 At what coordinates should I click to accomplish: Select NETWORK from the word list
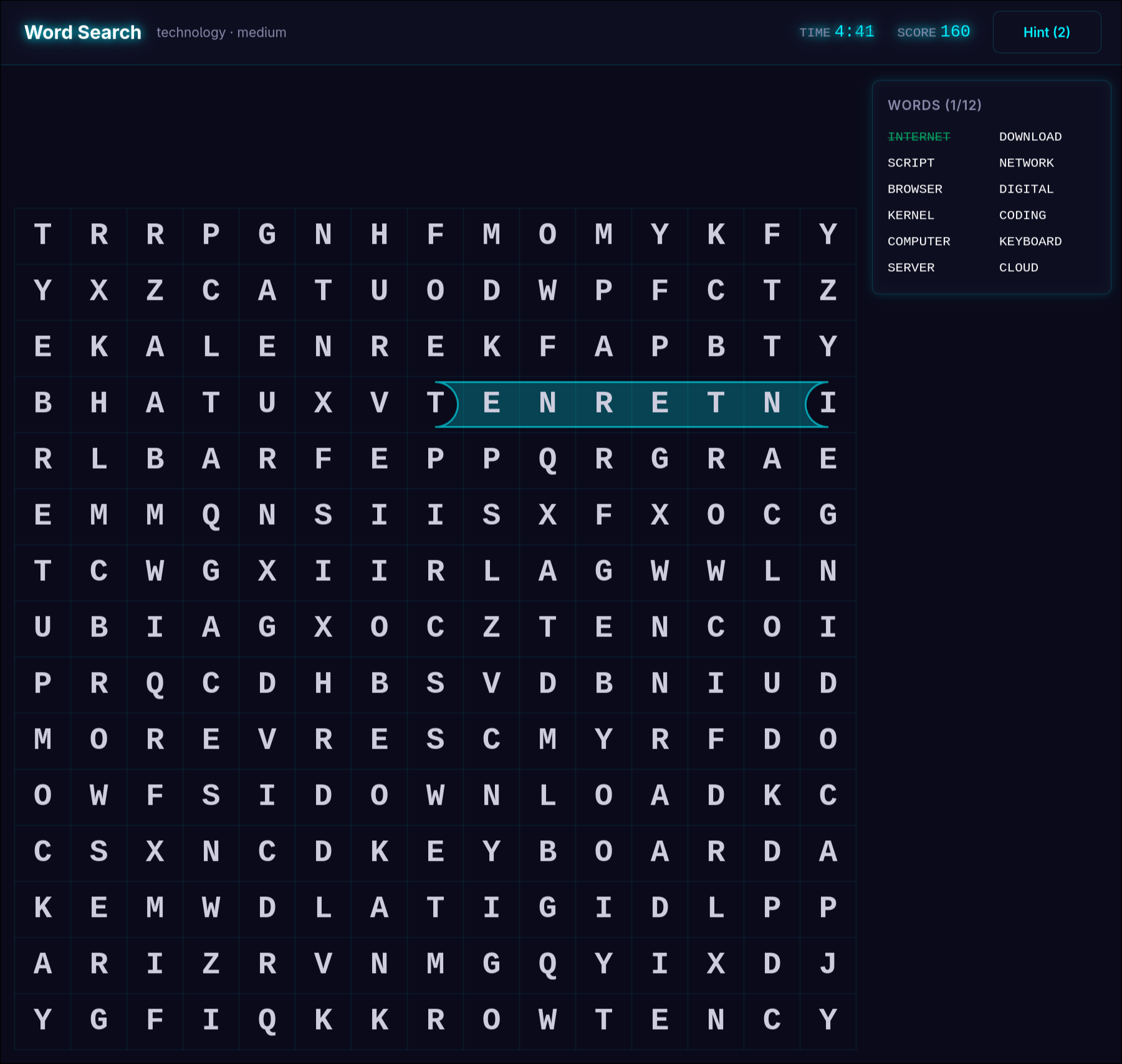click(1027, 163)
